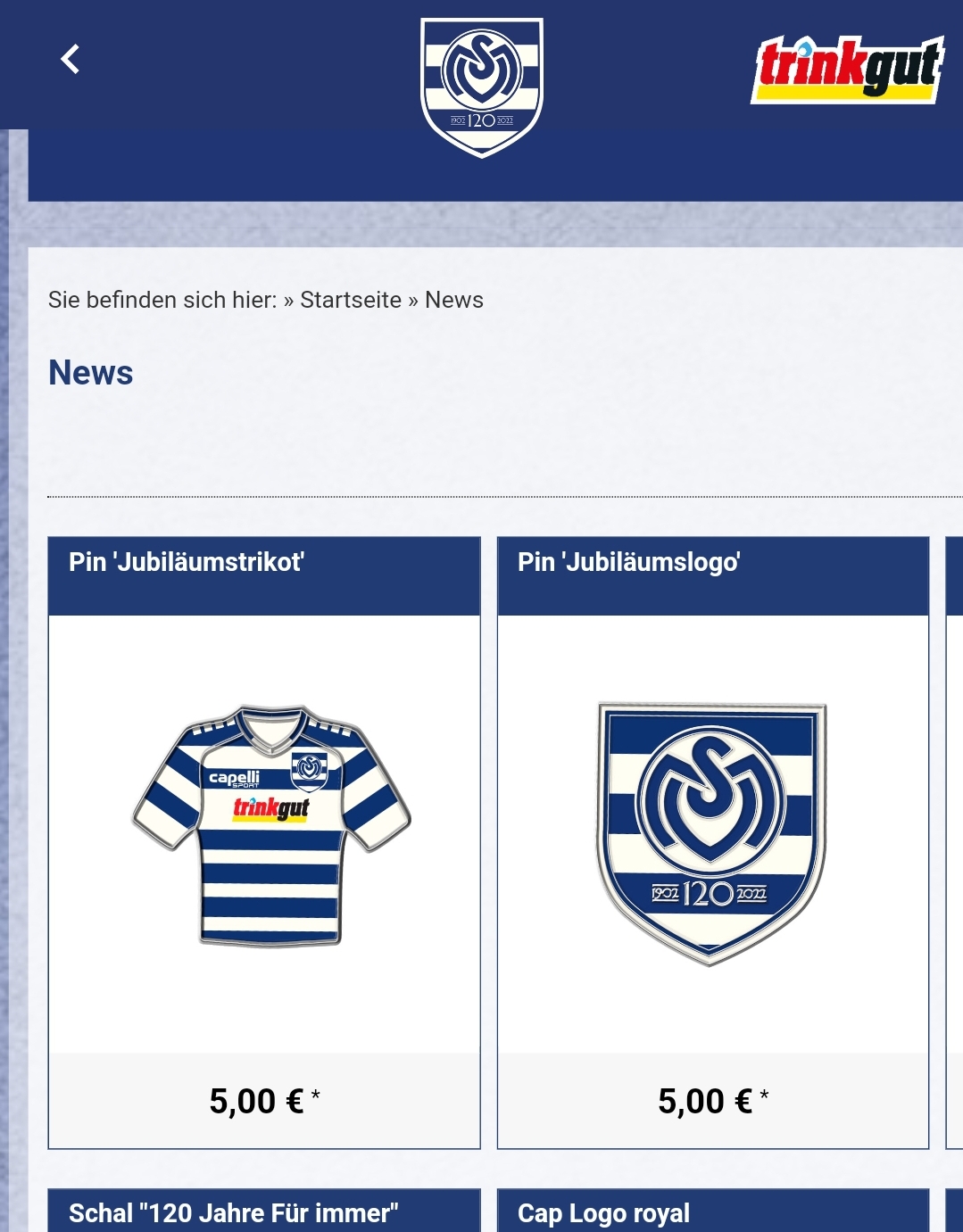Open the MSV 120 crest logo in header
The height and width of the screenshot is (1232, 963).
pyautogui.click(x=482, y=87)
